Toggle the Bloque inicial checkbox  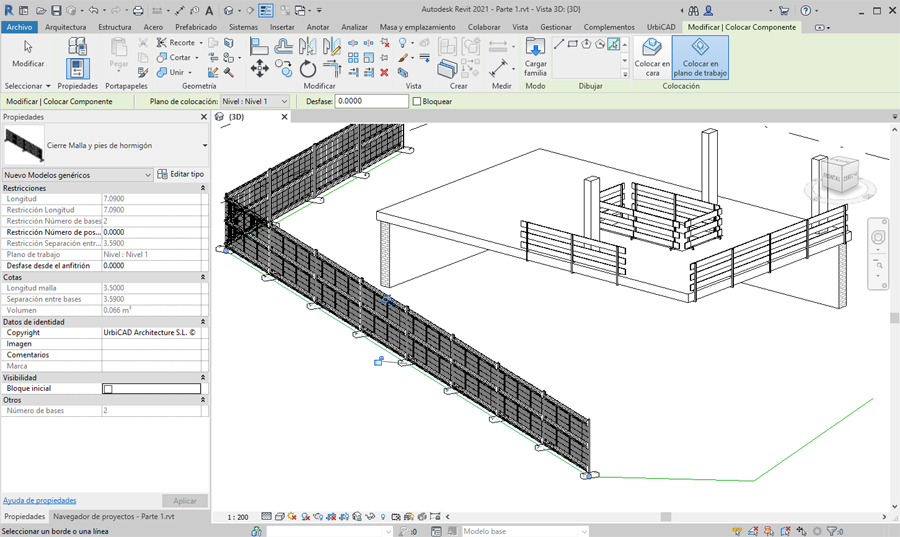coord(108,388)
